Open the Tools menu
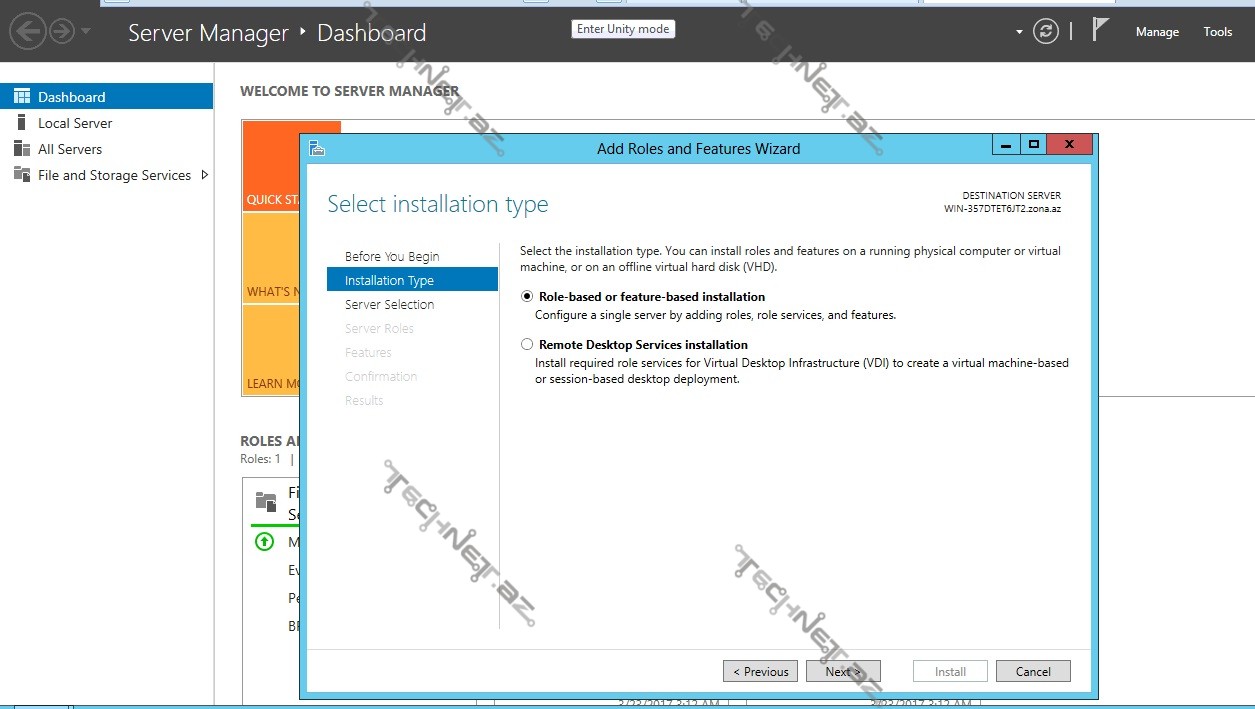Screen dimensions: 1255x709 coord(1217,32)
